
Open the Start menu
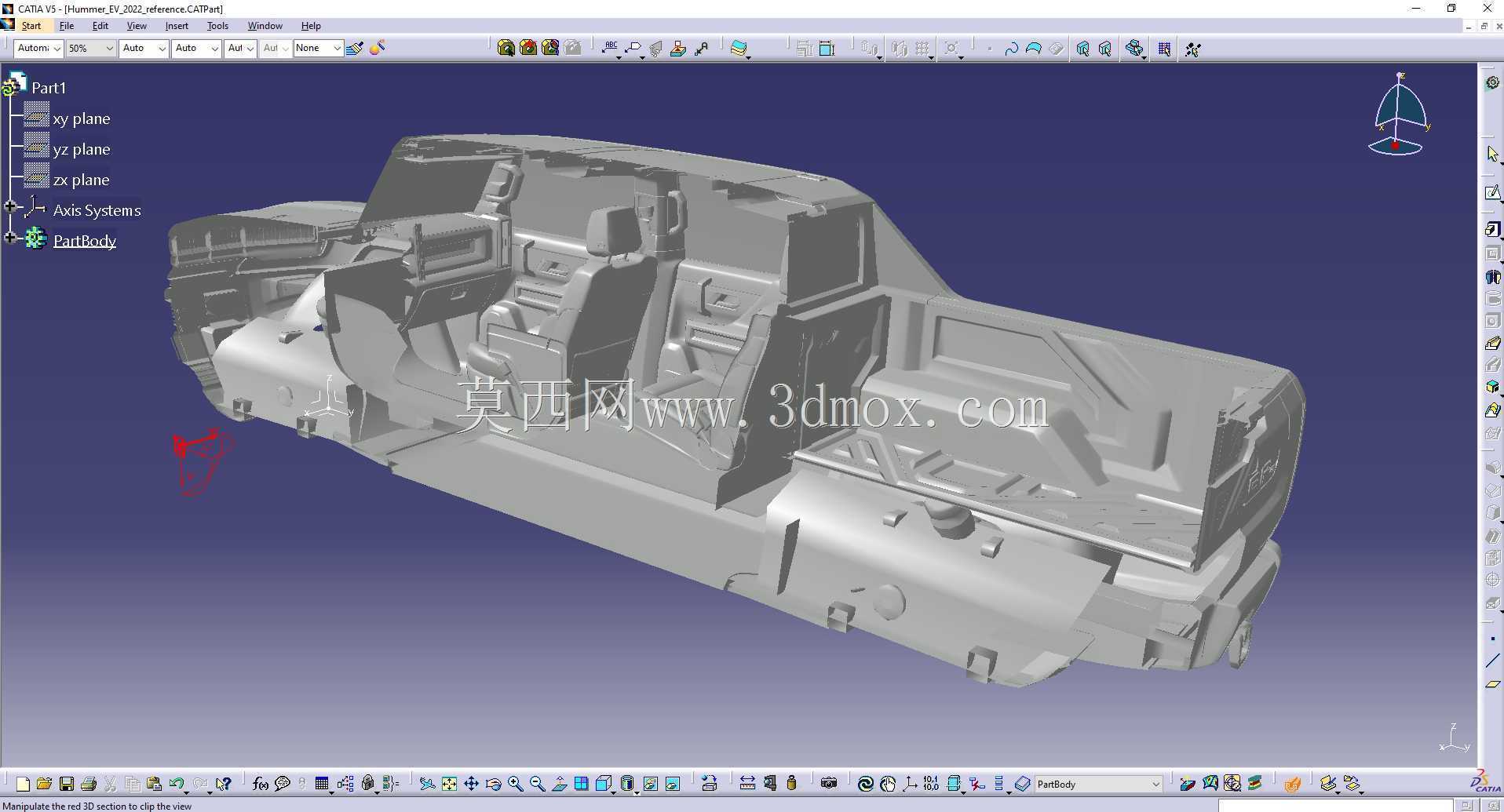[31, 26]
